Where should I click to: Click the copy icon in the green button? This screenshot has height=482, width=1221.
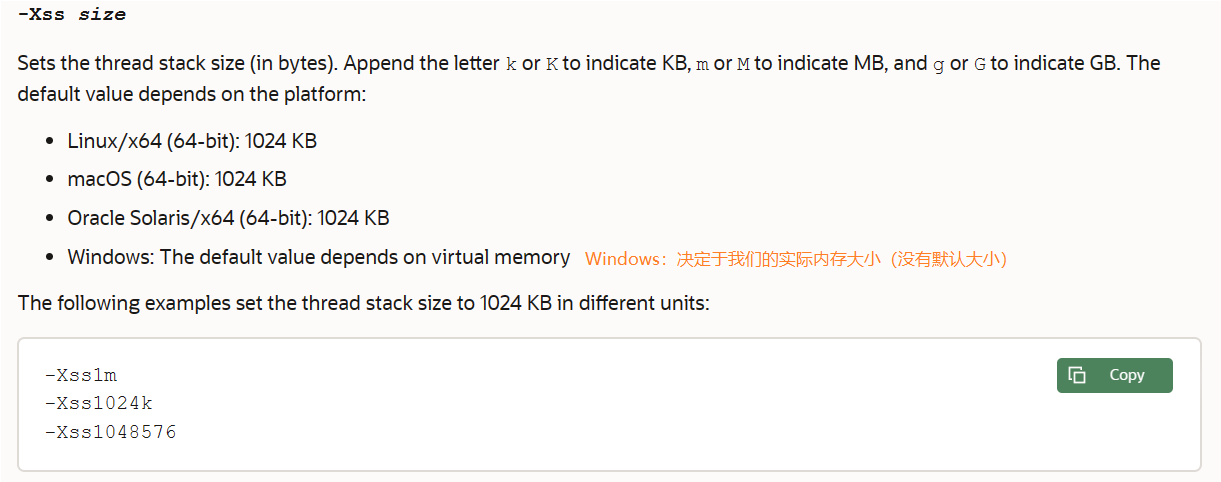coord(1077,375)
